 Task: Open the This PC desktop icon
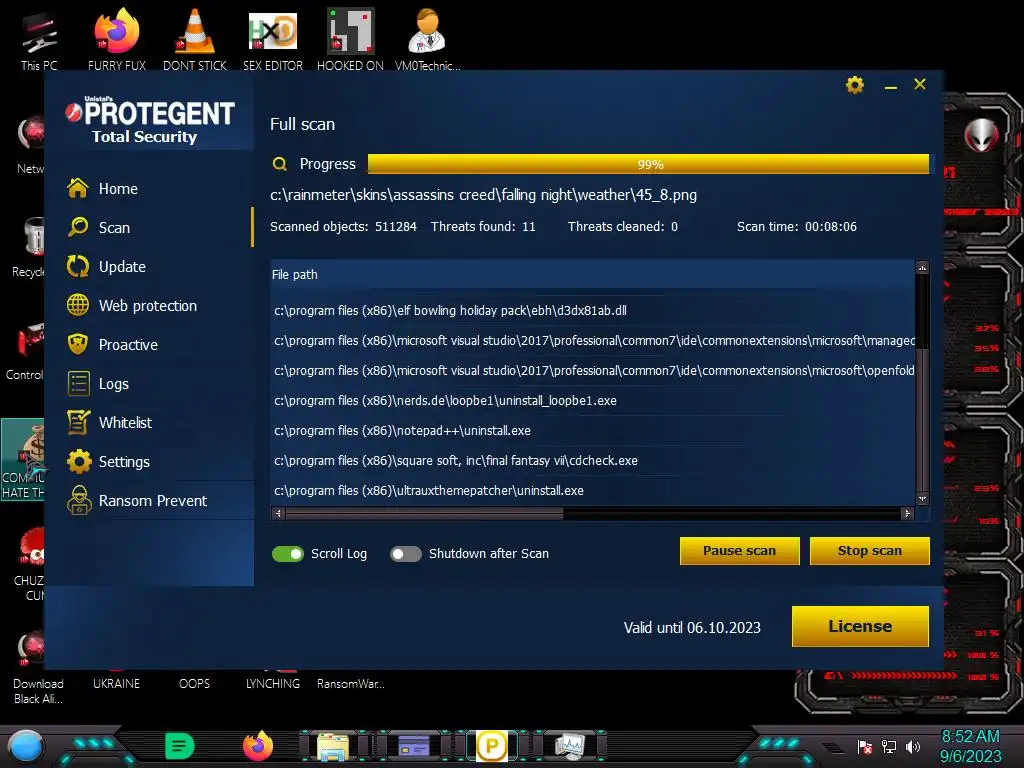point(39,39)
